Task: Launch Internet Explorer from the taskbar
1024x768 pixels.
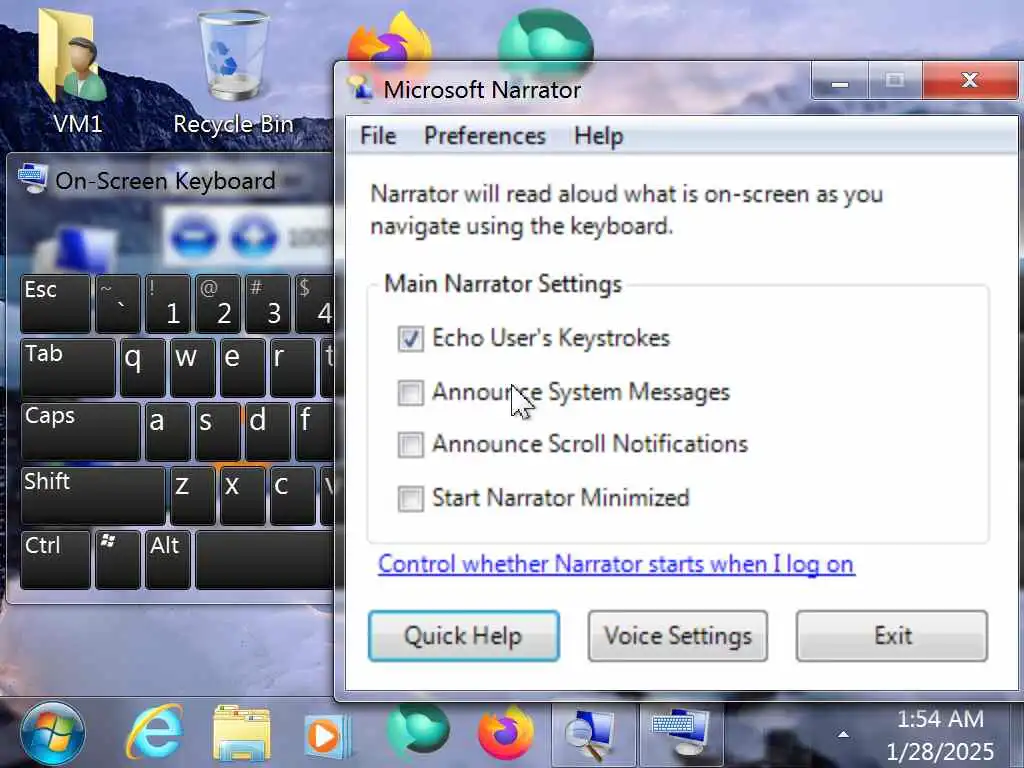Action: tap(154, 733)
